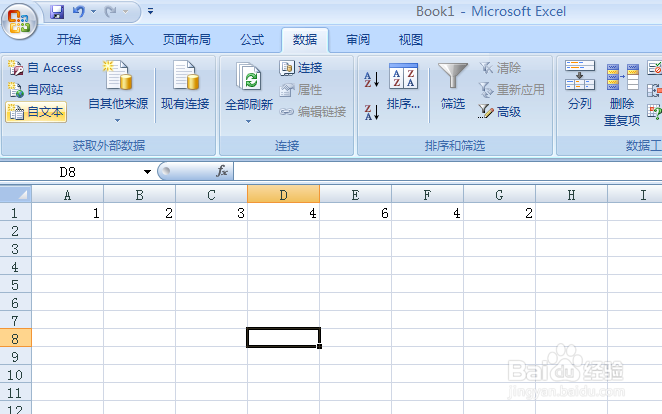Screen dimensions: 662x414
Task: Select column F header
Action: click(427, 195)
